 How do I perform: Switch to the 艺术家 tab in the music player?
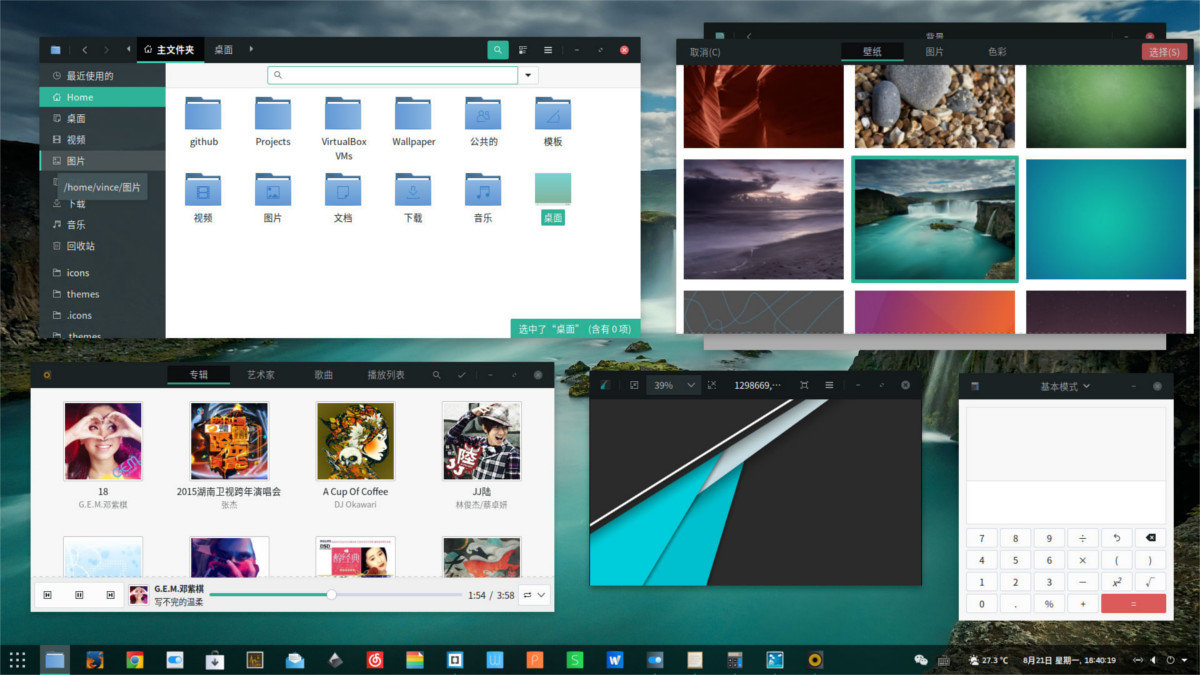260,374
